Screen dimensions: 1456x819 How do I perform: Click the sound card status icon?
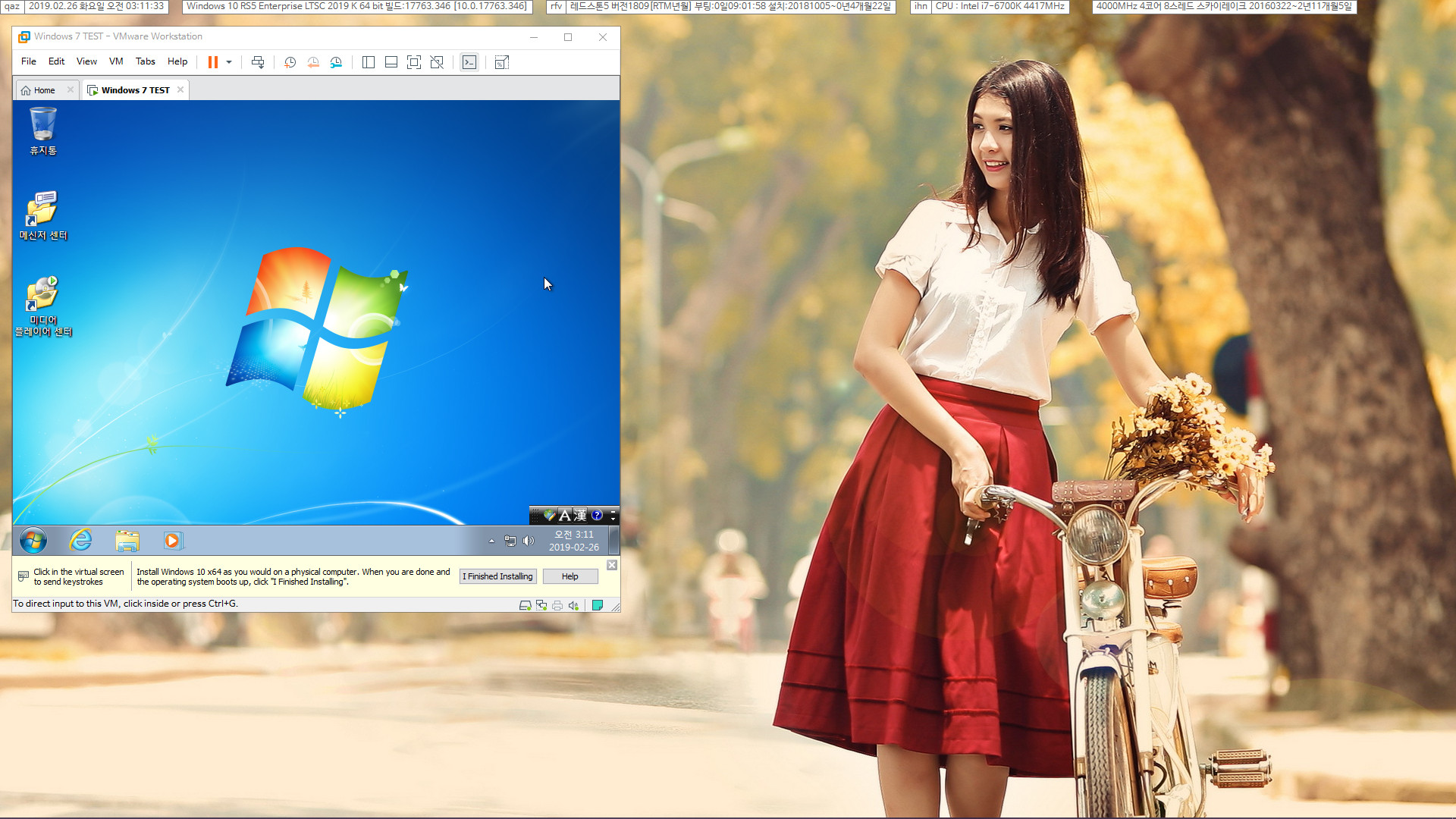[573, 605]
